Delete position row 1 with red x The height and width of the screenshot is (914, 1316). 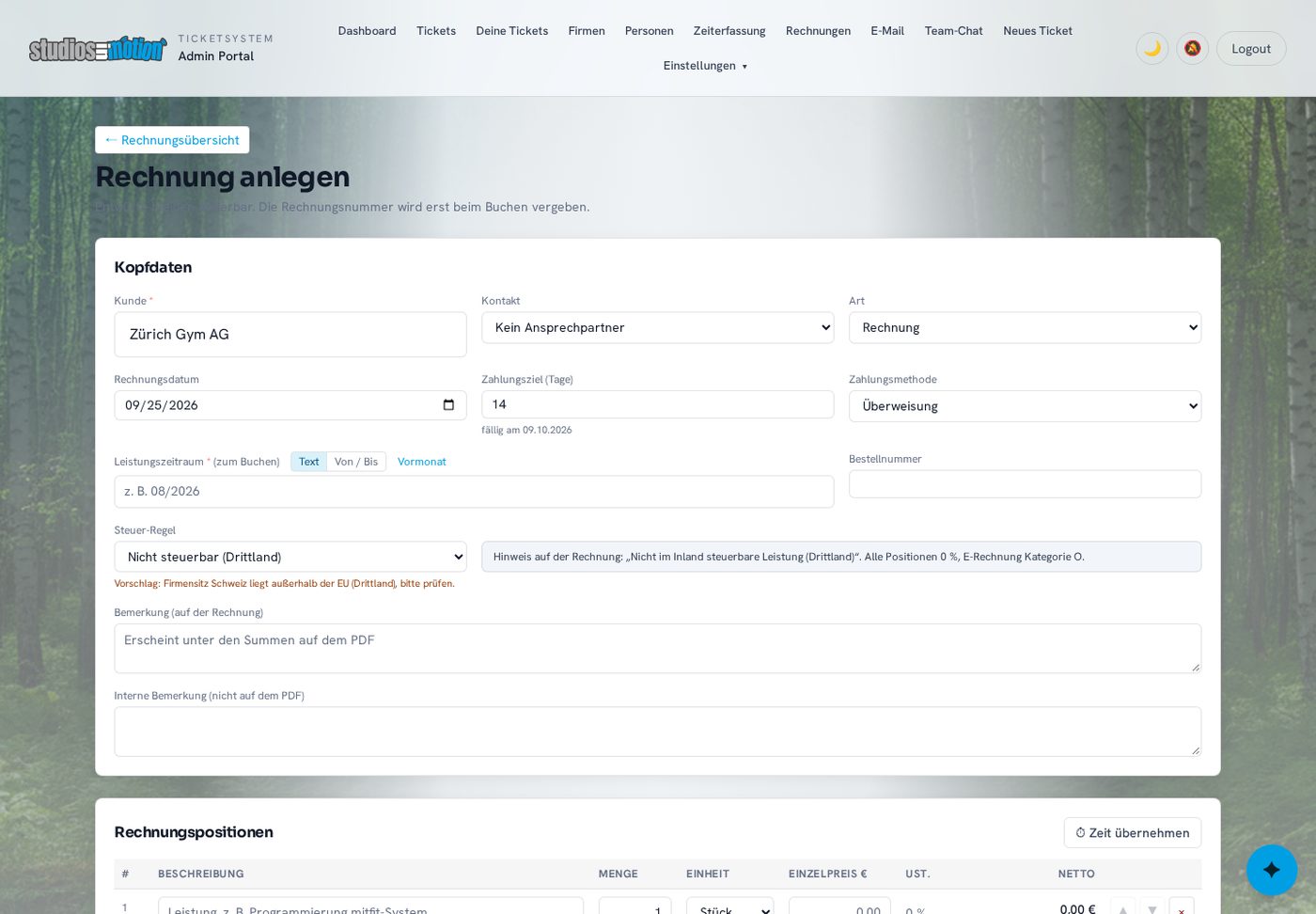click(1182, 908)
